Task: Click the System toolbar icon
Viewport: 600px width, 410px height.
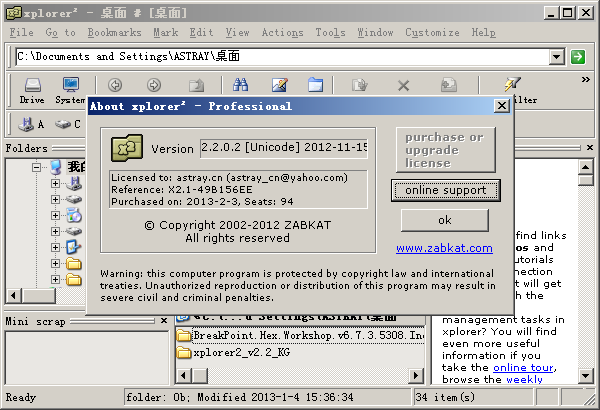Action: point(70,91)
